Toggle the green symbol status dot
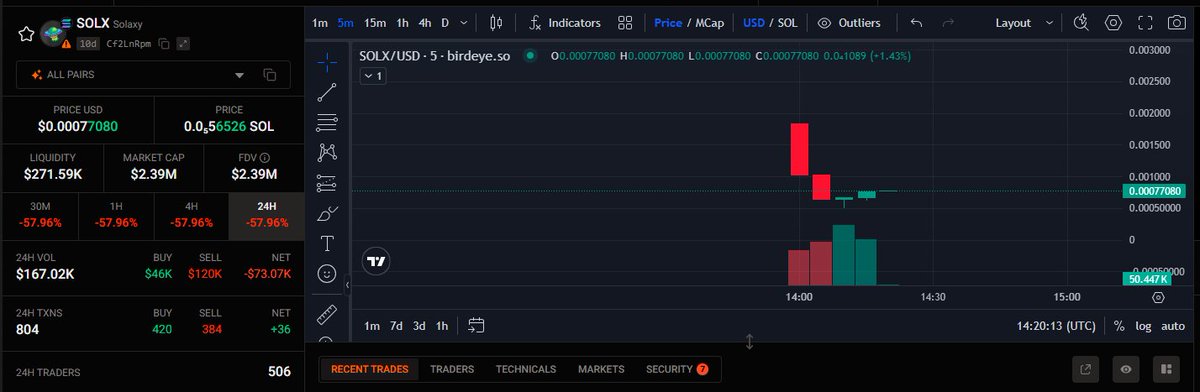 pos(529,56)
